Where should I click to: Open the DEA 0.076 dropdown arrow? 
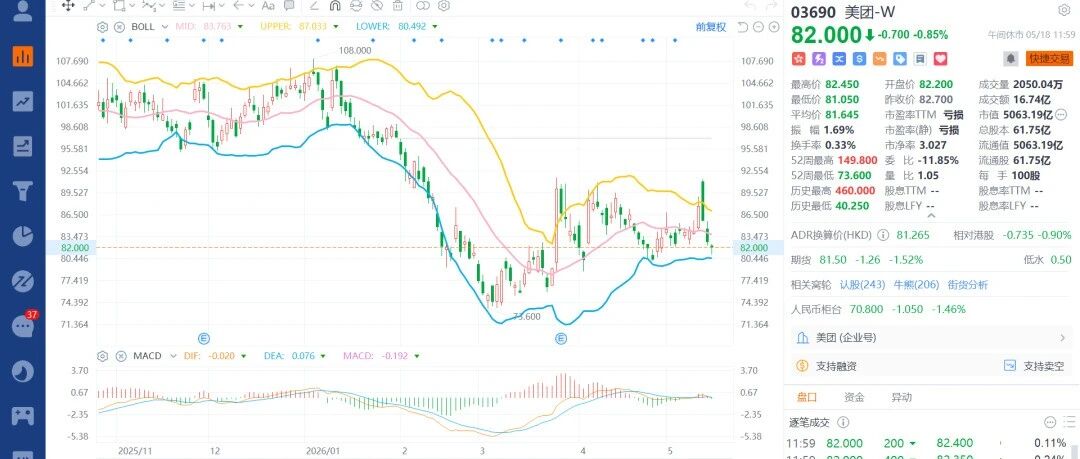(325, 356)
